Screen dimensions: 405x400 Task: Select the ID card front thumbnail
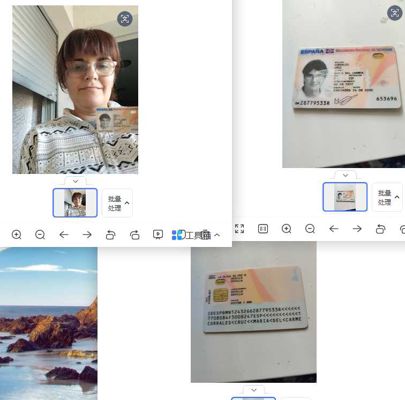tap(345, 197)
